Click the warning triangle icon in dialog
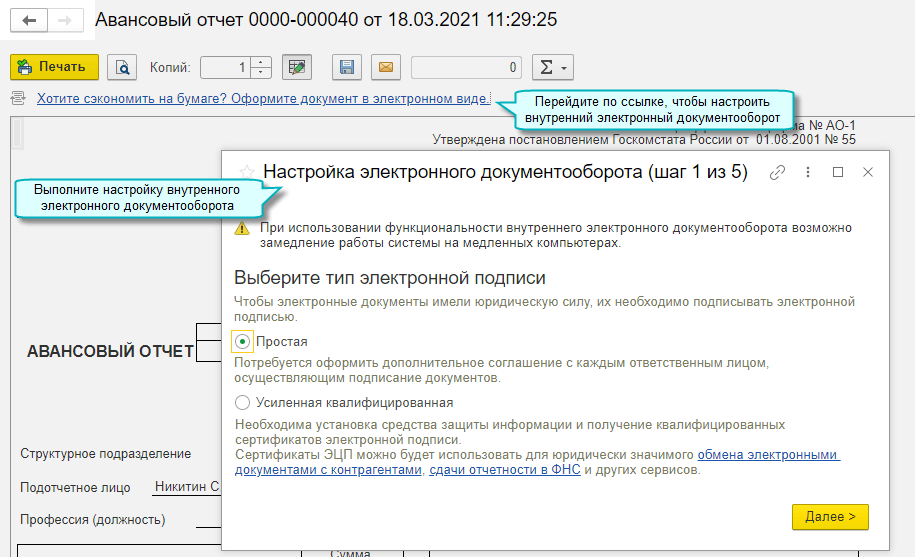The height and width of the screenshot is (557, 915). tap(242, 229)
